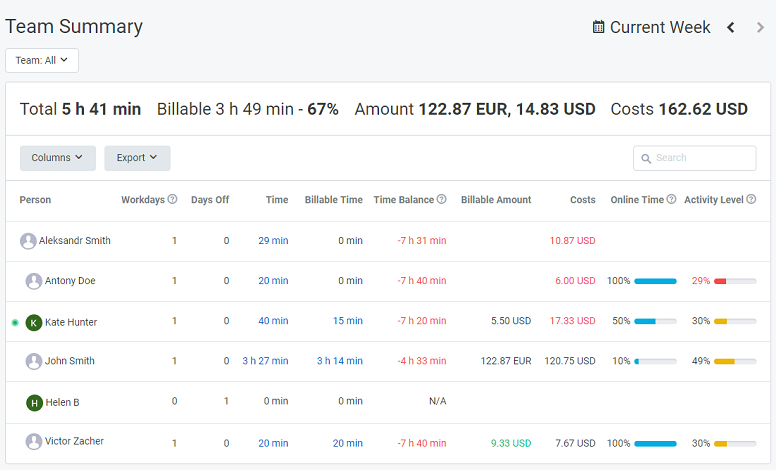Open the Team: All dropdown

[42, 60]
